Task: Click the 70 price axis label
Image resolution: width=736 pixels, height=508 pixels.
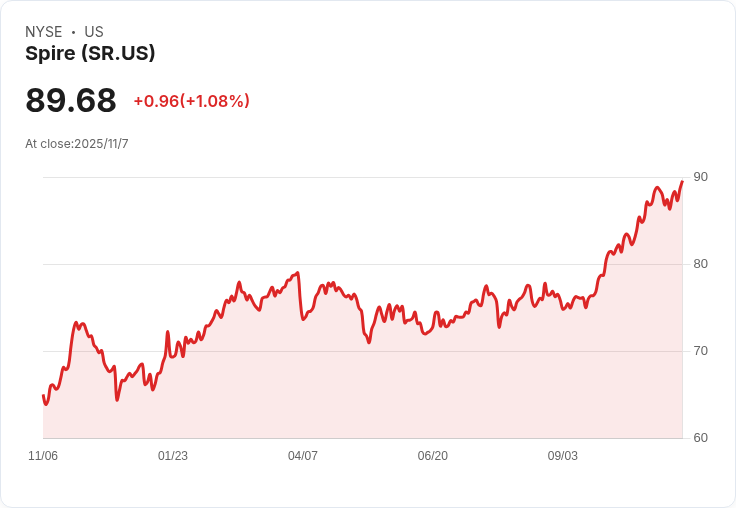Action: (700, 351)
